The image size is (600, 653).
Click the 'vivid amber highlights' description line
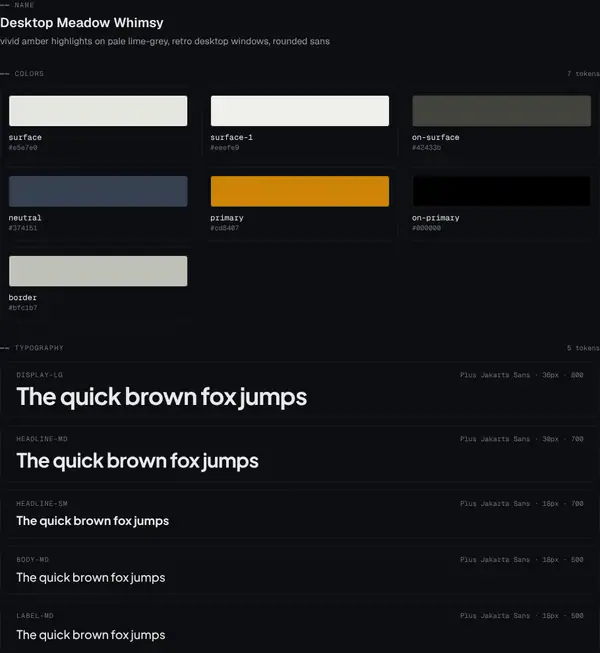[165, 41]
